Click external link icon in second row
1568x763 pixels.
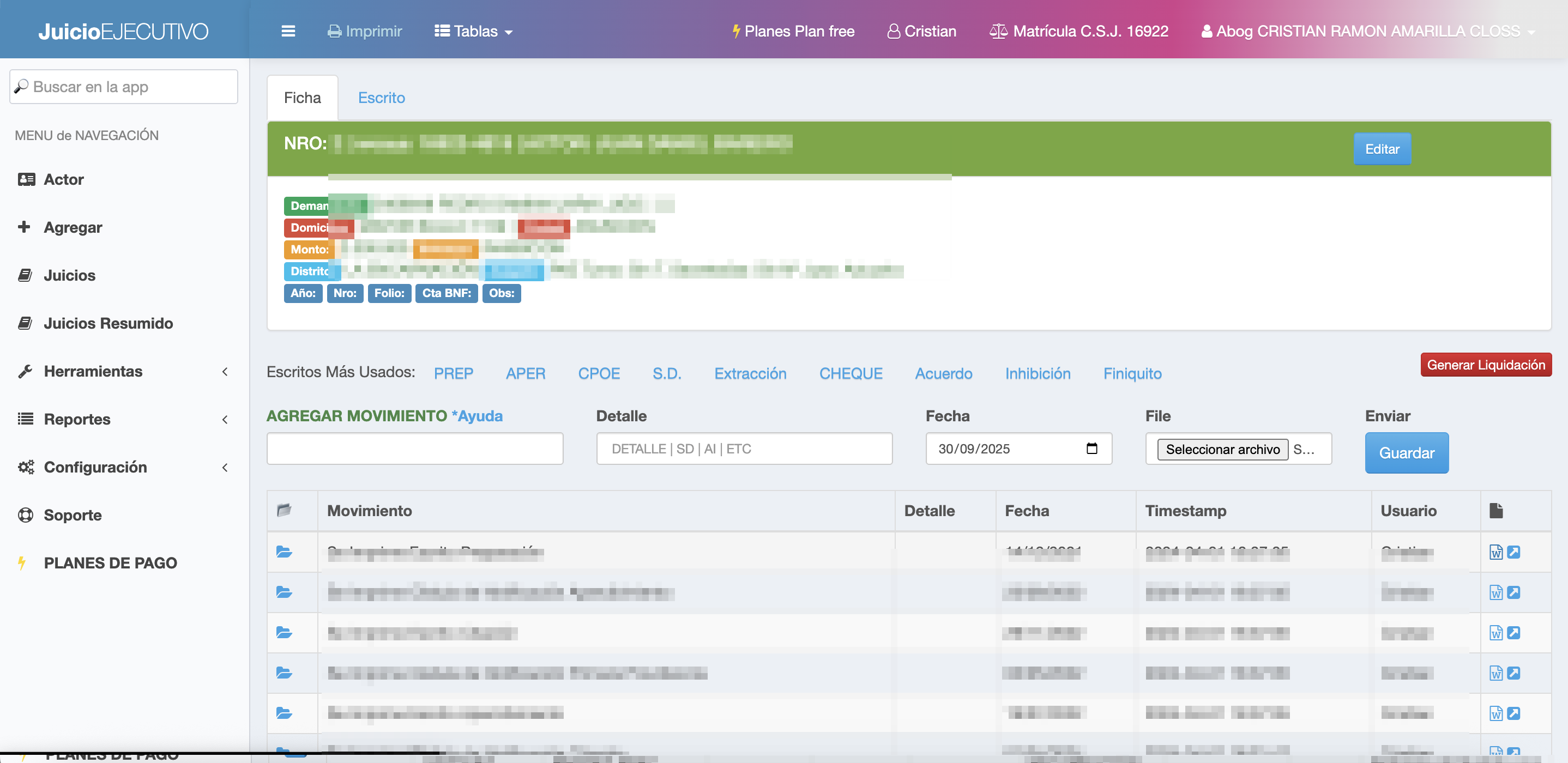1513,592
